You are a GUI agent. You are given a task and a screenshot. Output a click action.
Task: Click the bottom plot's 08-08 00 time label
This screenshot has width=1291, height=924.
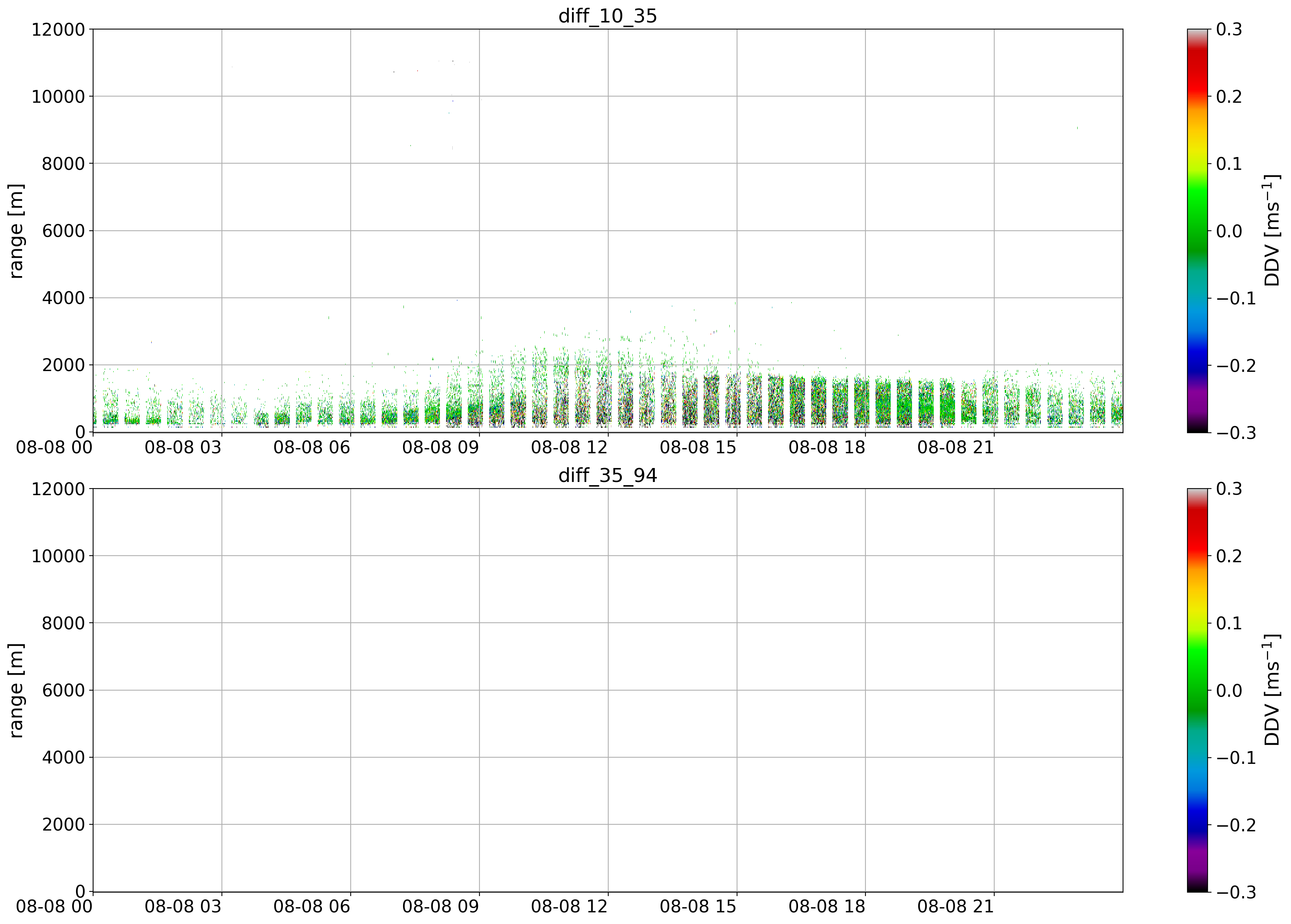click(x=54, y=907)
